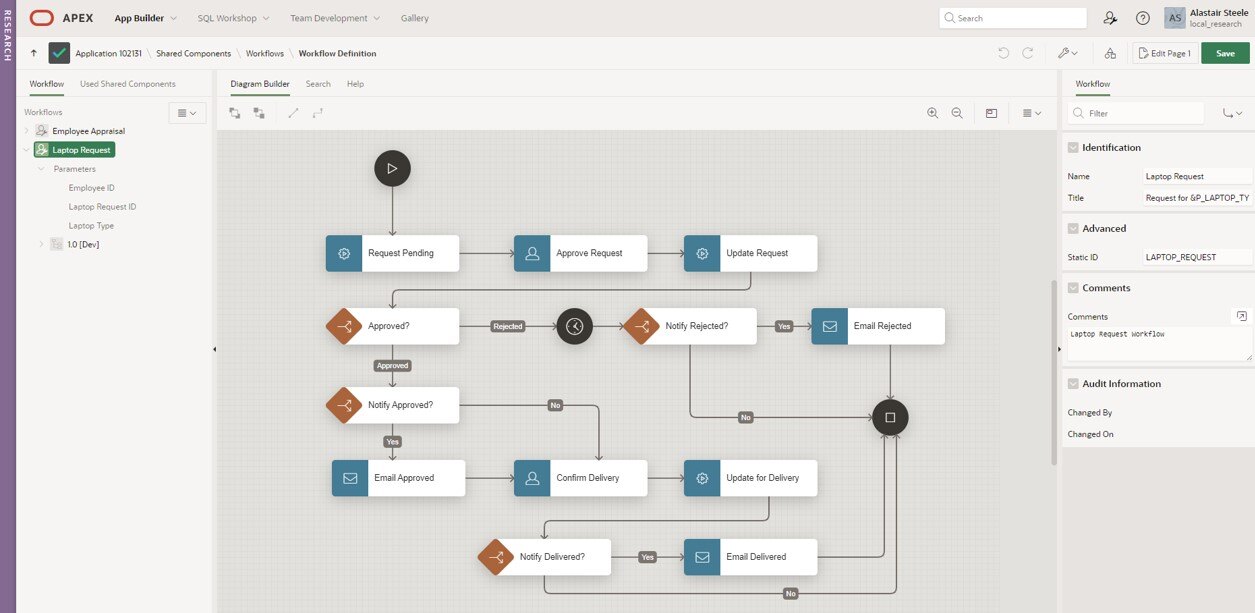Click the Redo icon
The image size is (1255, 613).
pos(1027,53)
